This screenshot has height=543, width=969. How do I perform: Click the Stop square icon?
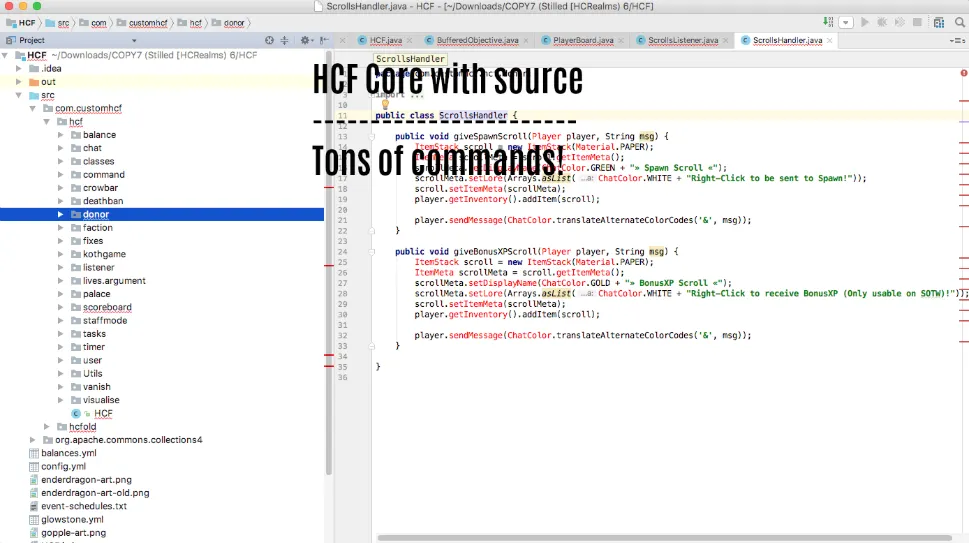point(917,22)
